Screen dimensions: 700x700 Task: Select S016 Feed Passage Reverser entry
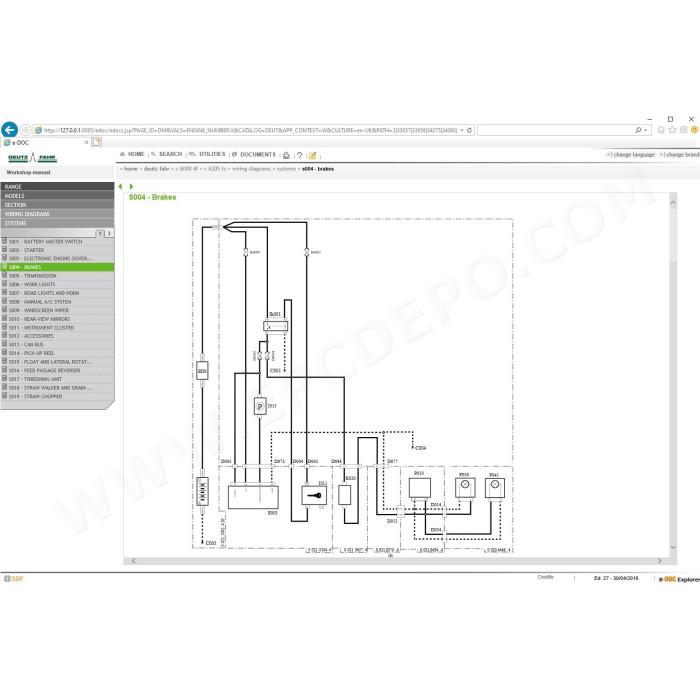tap(57, 370)
